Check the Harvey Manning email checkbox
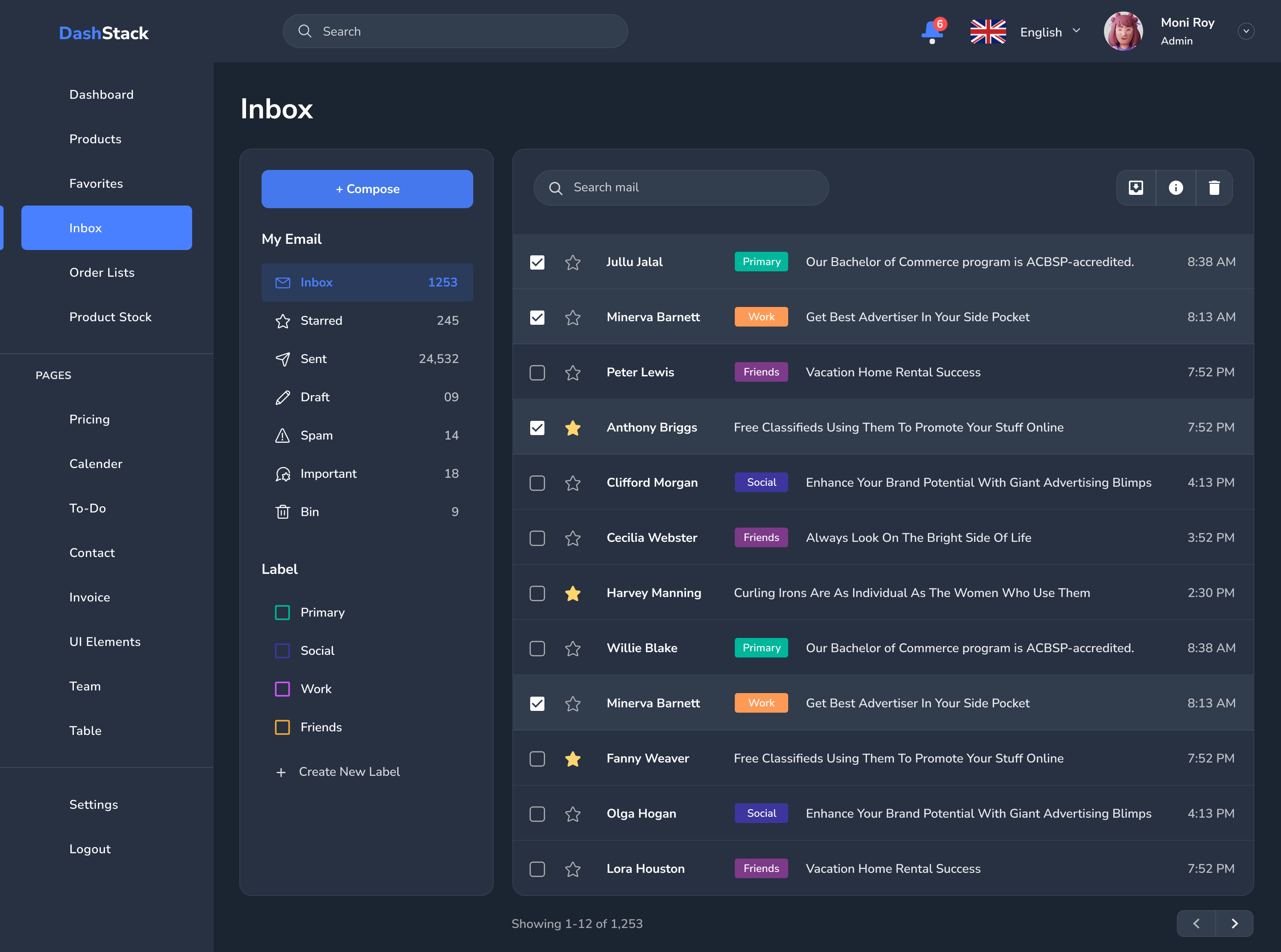1281x952 pixels. coord(537,593)
